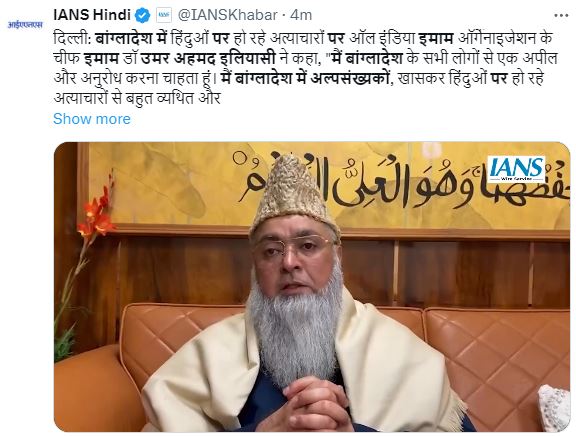Click the blue verified checkmark badge

click(143, 15)
